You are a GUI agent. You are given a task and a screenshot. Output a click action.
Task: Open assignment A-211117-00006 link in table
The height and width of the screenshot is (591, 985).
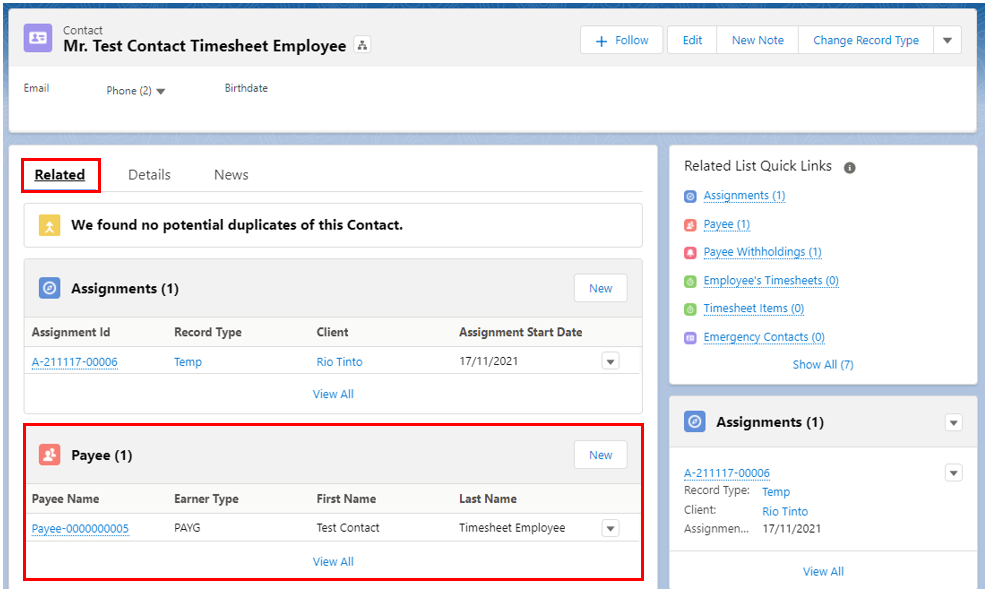coord(75,362)
